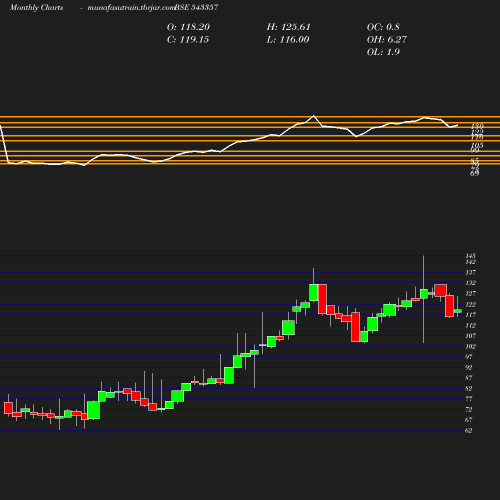
Task: Click the 77 price axis label
Action: coord(469,399)
